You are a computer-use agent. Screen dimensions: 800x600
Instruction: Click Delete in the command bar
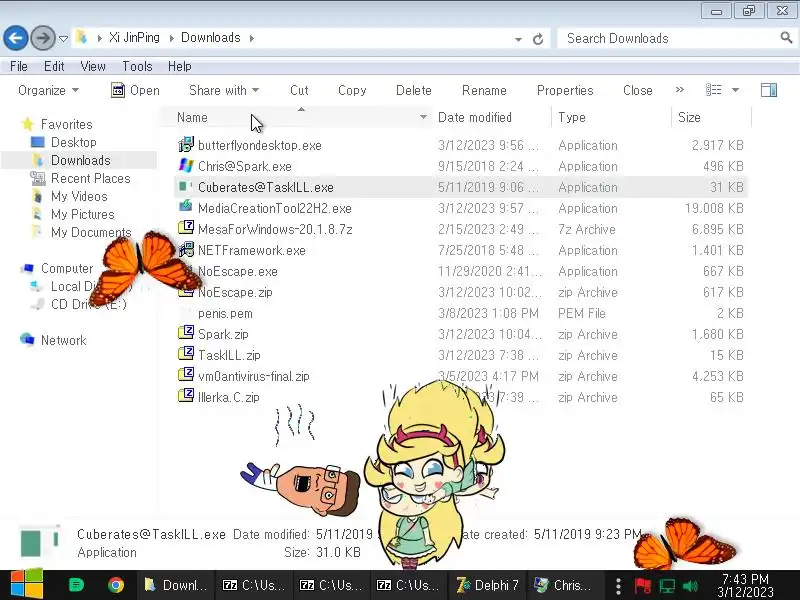tap(414, 90)
